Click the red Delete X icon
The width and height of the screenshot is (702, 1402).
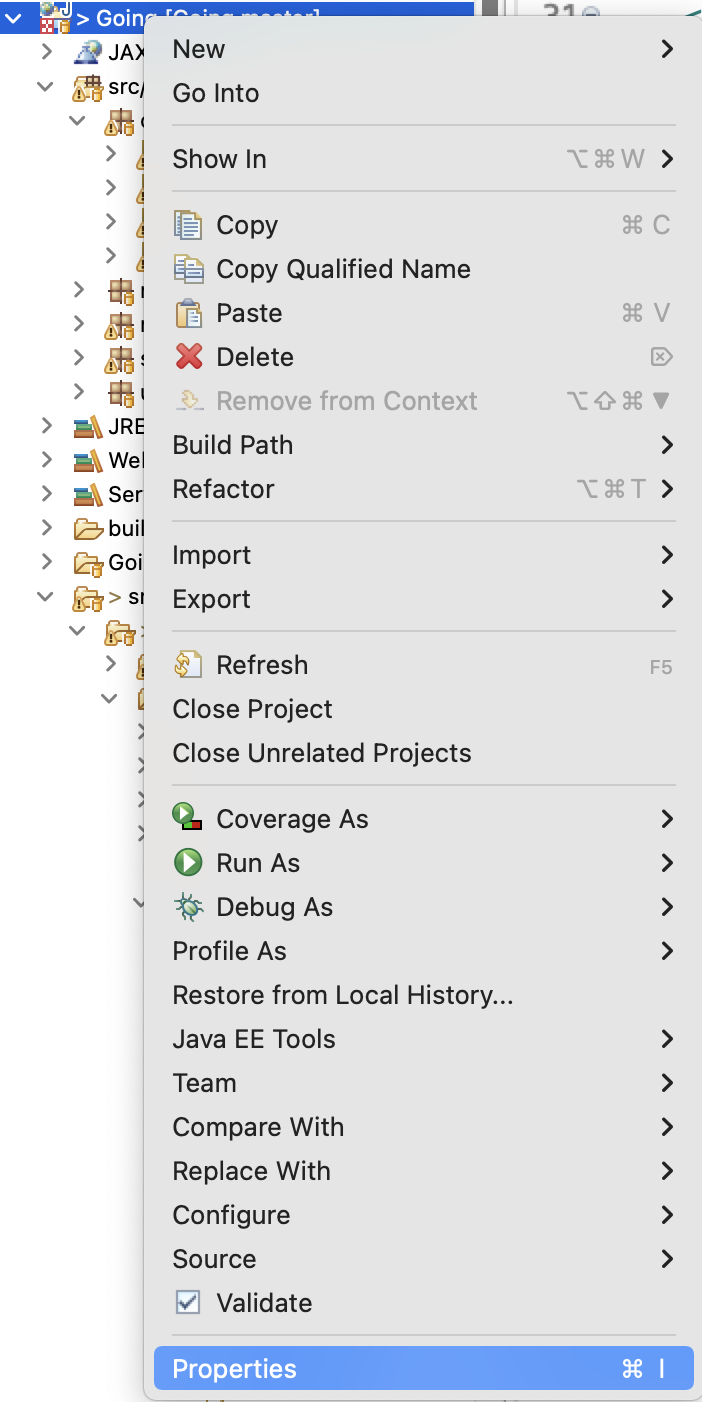tap(188, 357)
